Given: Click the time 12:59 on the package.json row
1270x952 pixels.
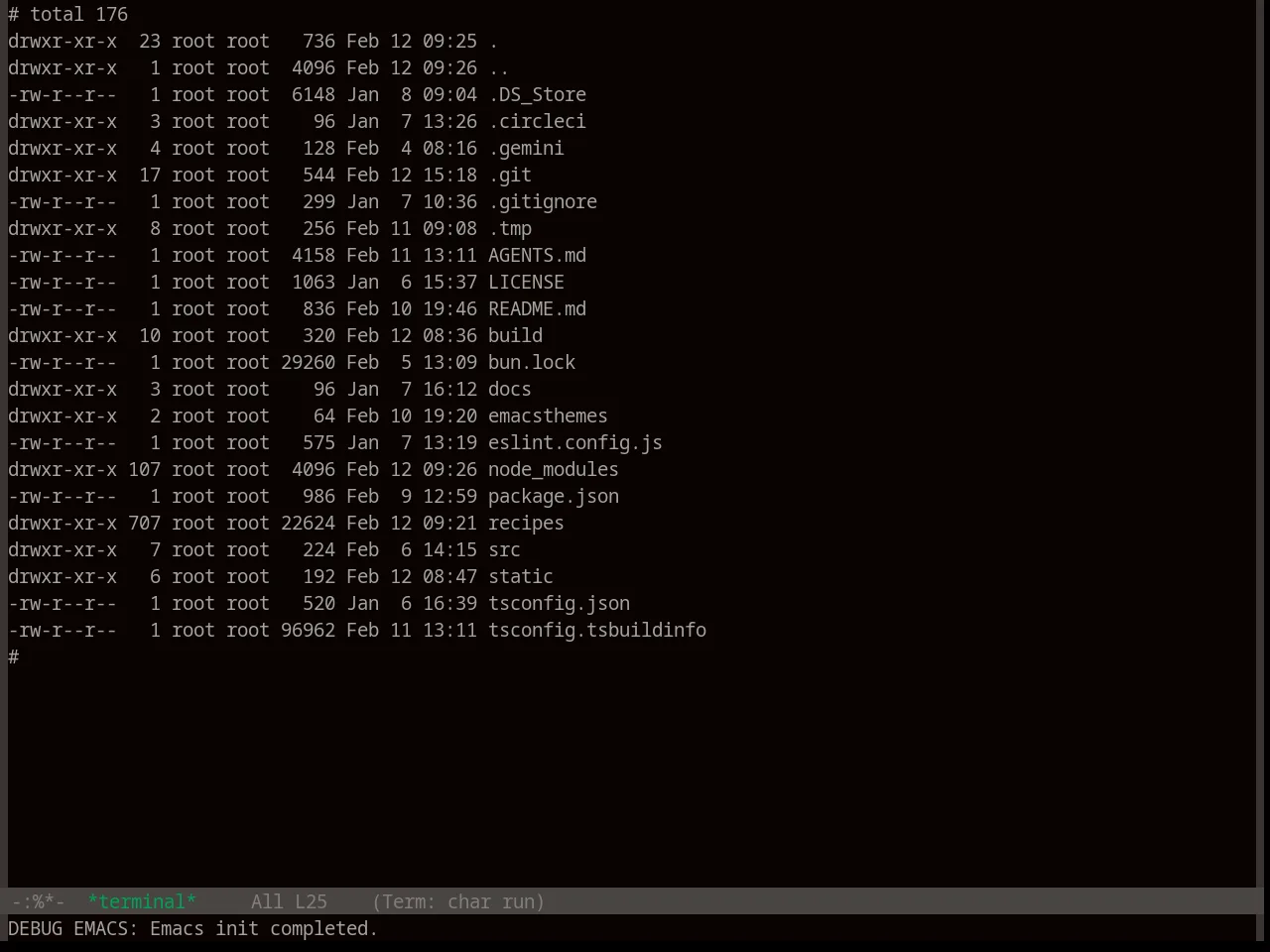Looking at the screenshot, I should point(449,496).
